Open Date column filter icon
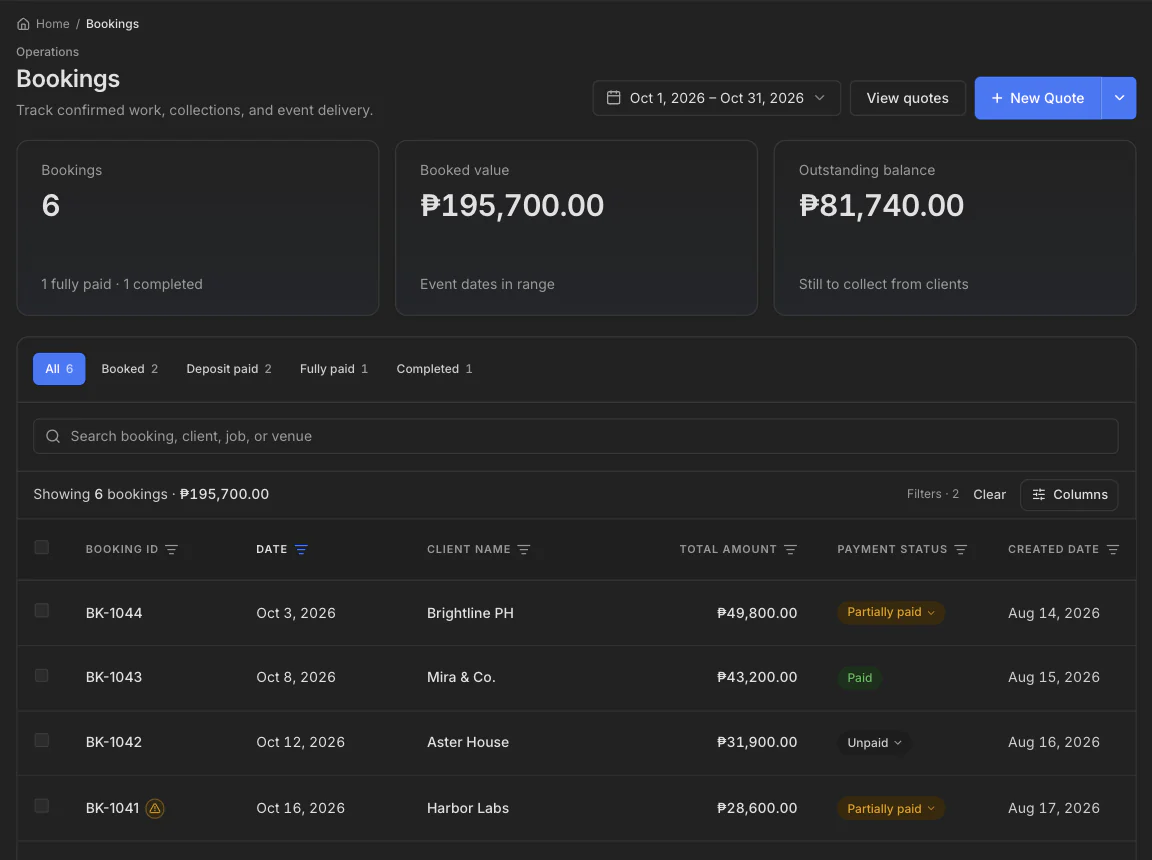This screenshot has width=1152, height=860. [x=301, y=549]
